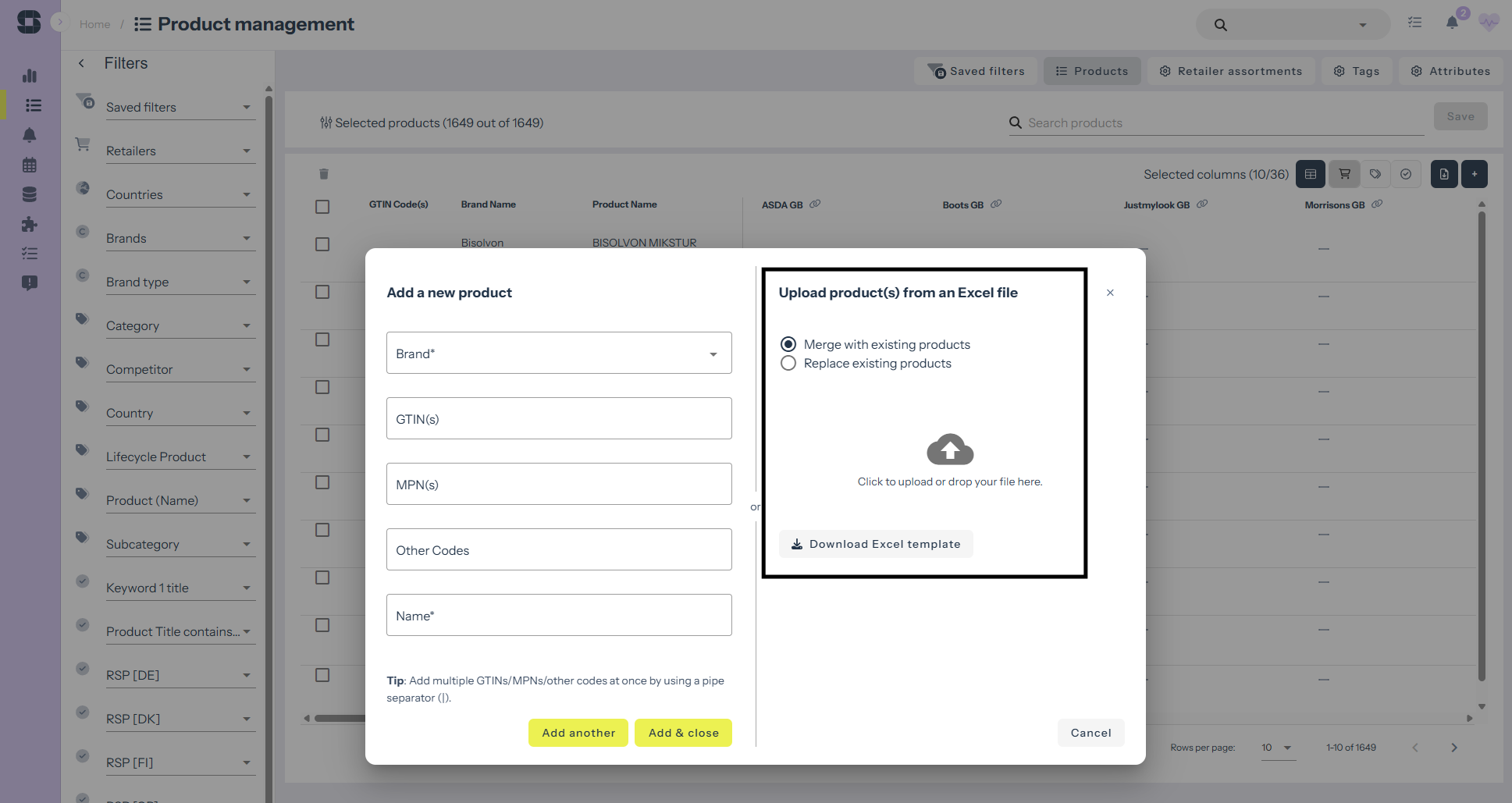Click Download Excel template button
The image size is (1512, 803).
point(875,544)
